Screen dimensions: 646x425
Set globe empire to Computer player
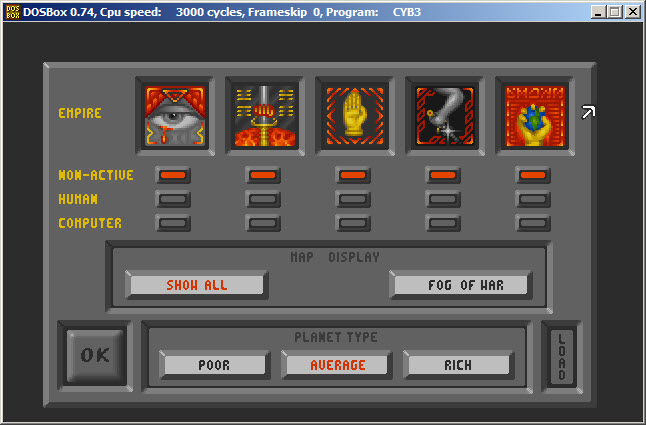click(533, 223)
